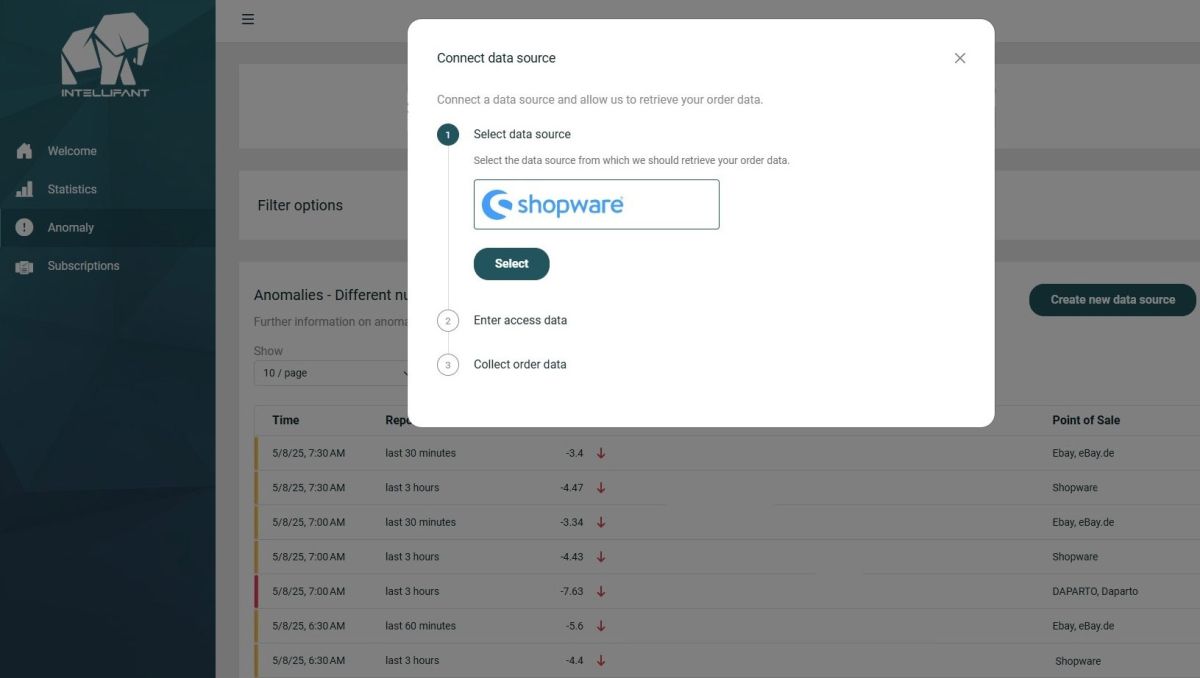The width and height of the screenshot is (1200, 678).
Task: Close the Connect data source dialog
Action: click(x=960, y=58)
